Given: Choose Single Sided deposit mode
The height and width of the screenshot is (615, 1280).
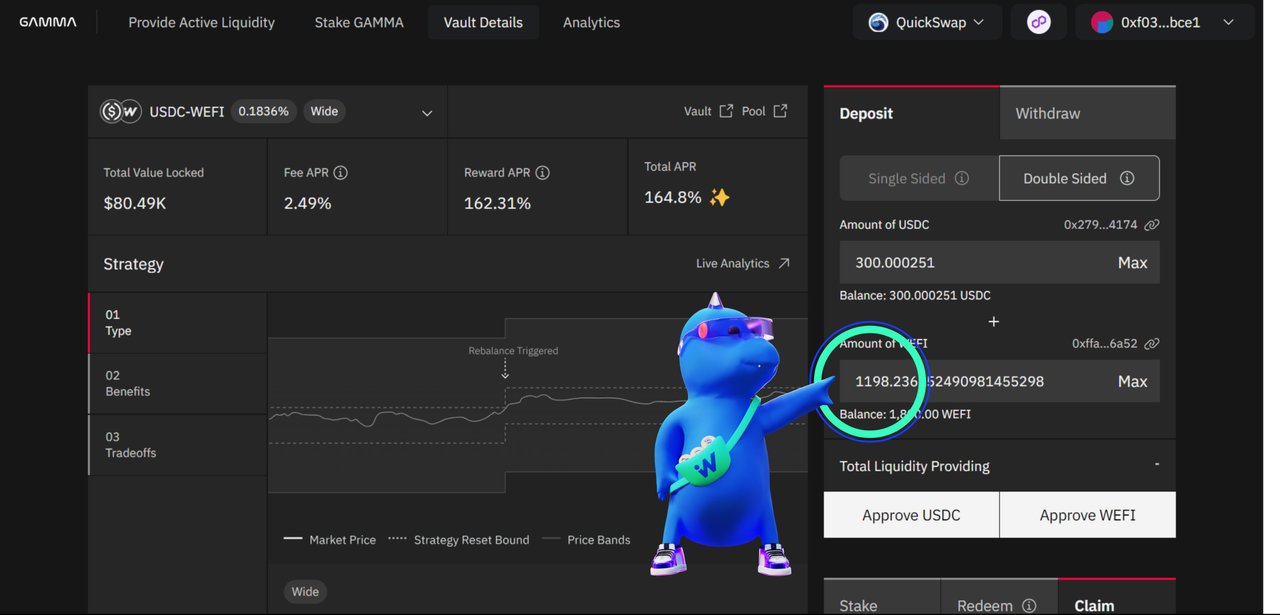Looking at the screenshot, I should [x=919, y=178].
